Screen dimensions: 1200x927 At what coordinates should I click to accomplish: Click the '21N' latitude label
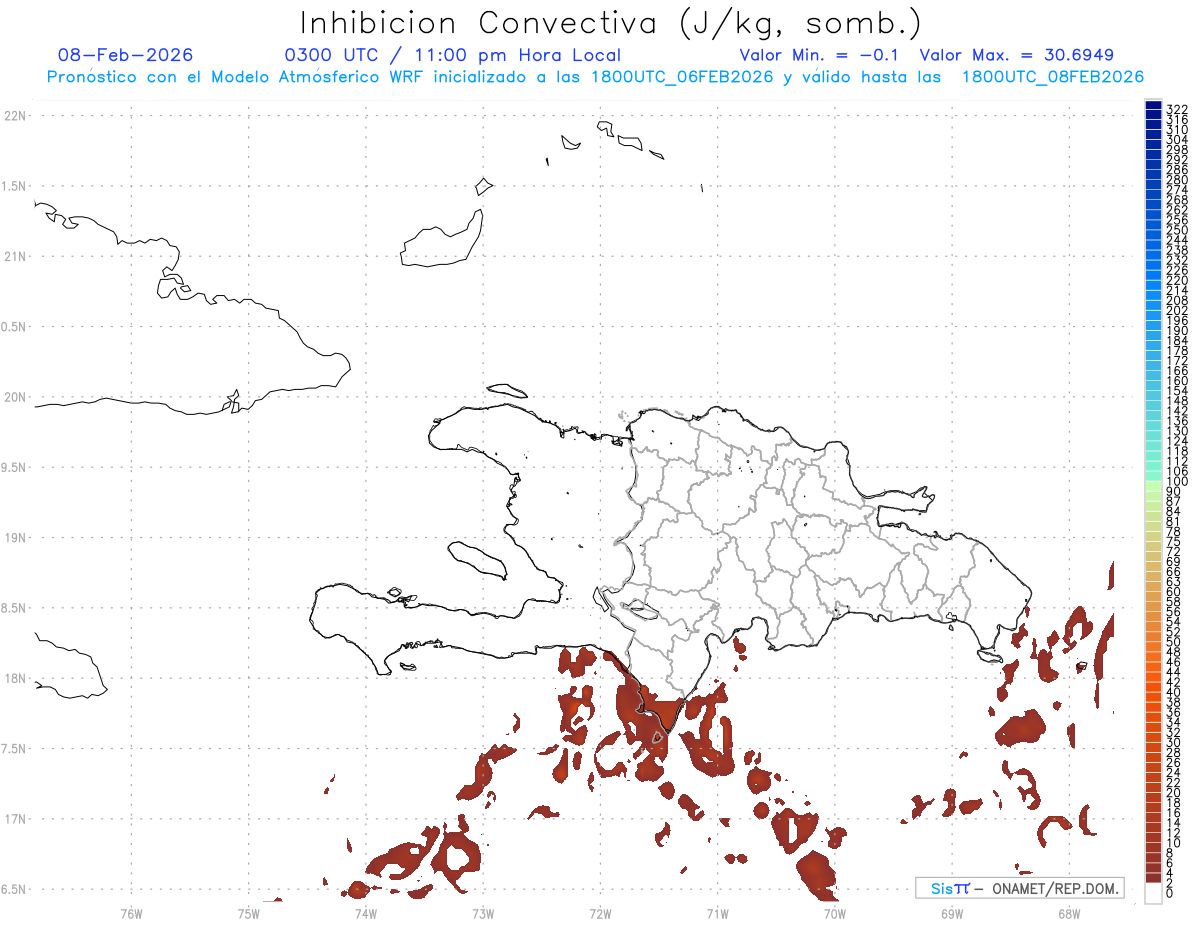click(14, 257)
